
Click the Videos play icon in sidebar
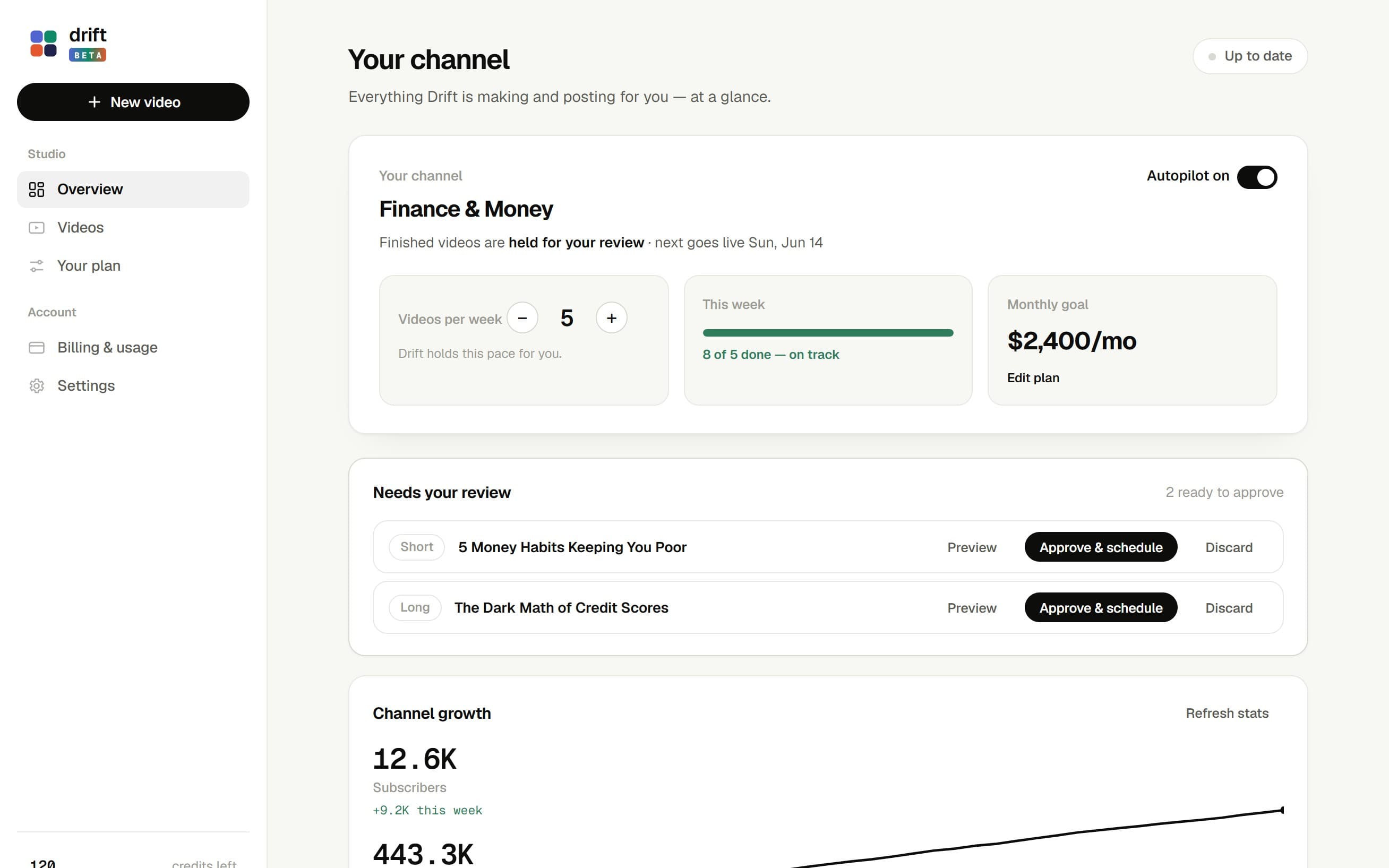[37, 228]
